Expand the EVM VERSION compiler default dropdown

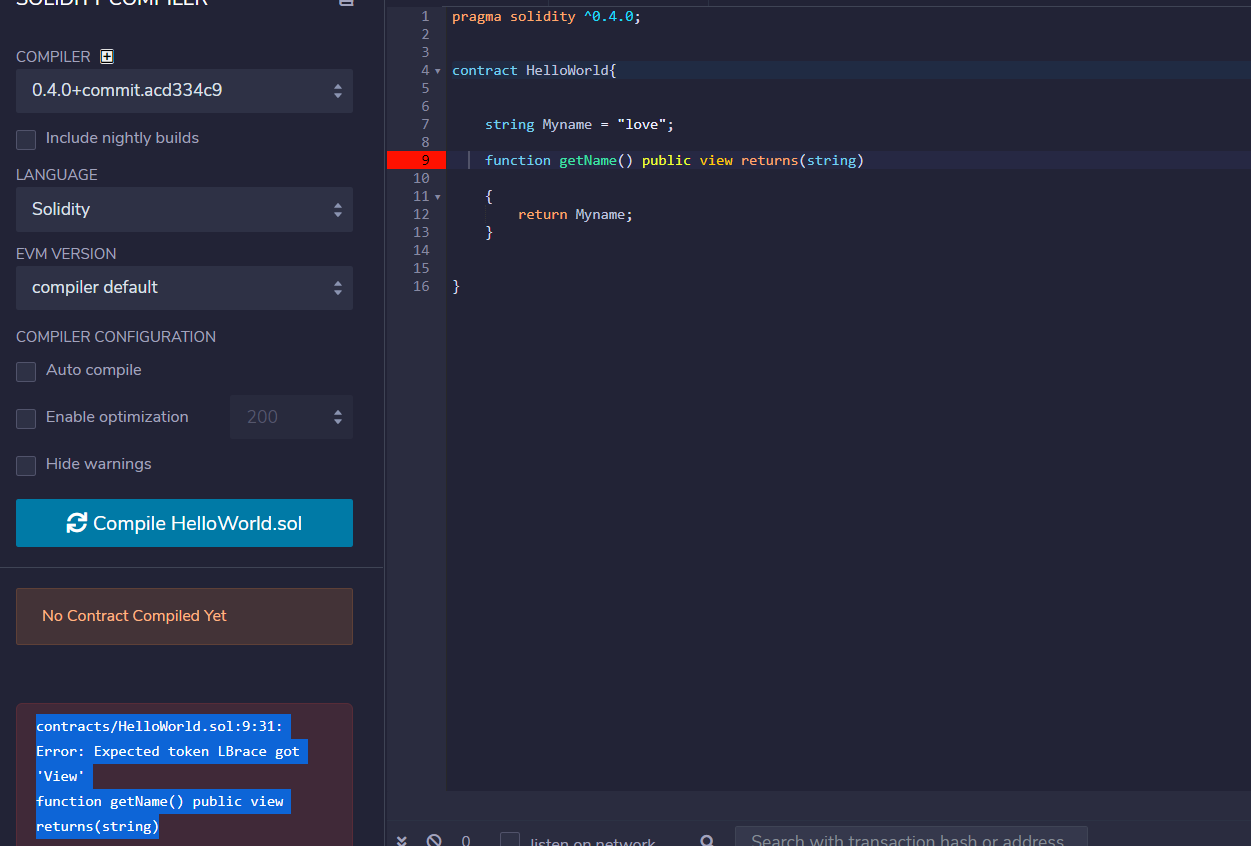coord(184,287)
